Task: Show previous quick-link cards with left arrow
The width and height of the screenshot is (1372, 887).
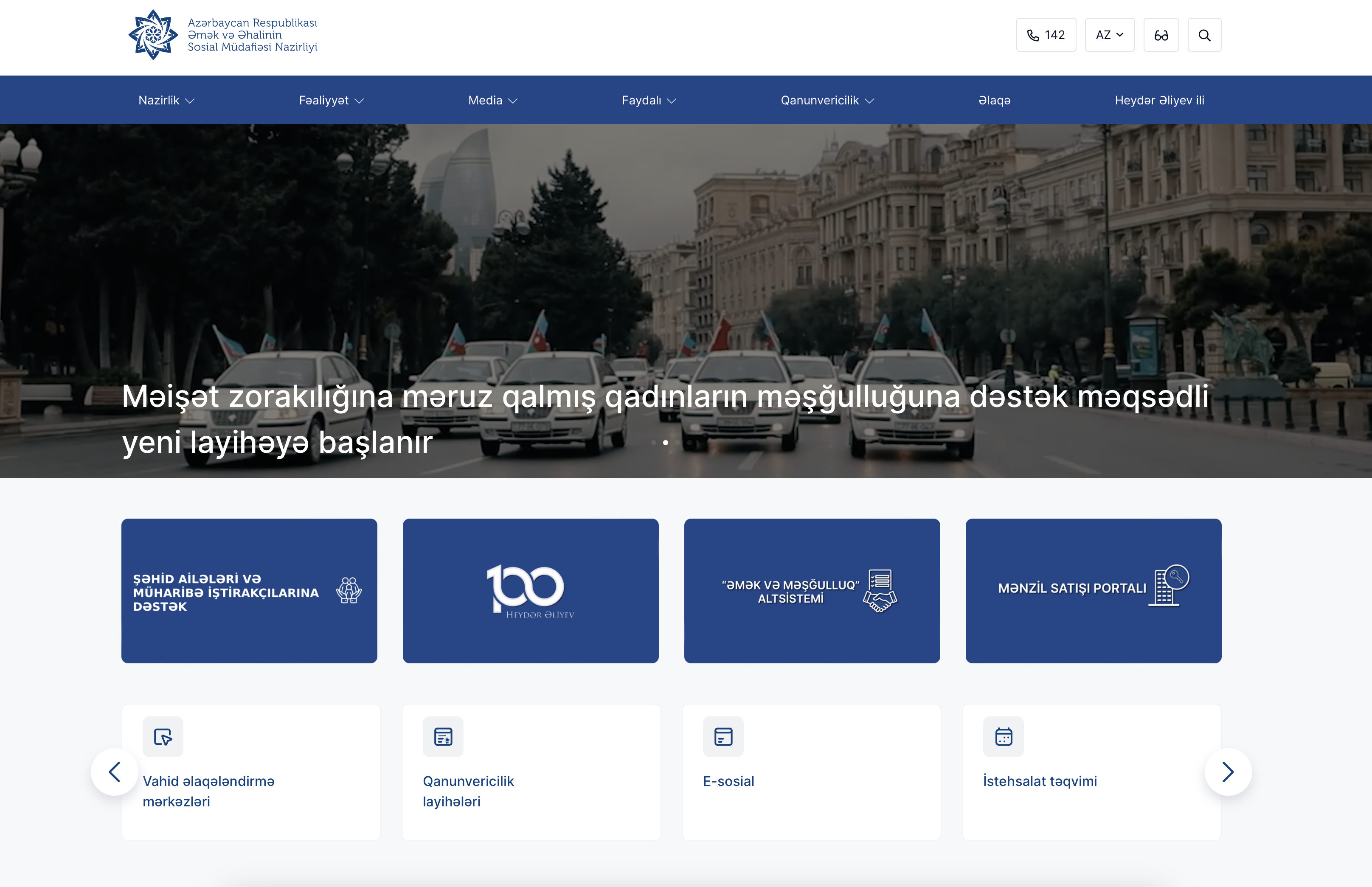Action: coord(115,772)
